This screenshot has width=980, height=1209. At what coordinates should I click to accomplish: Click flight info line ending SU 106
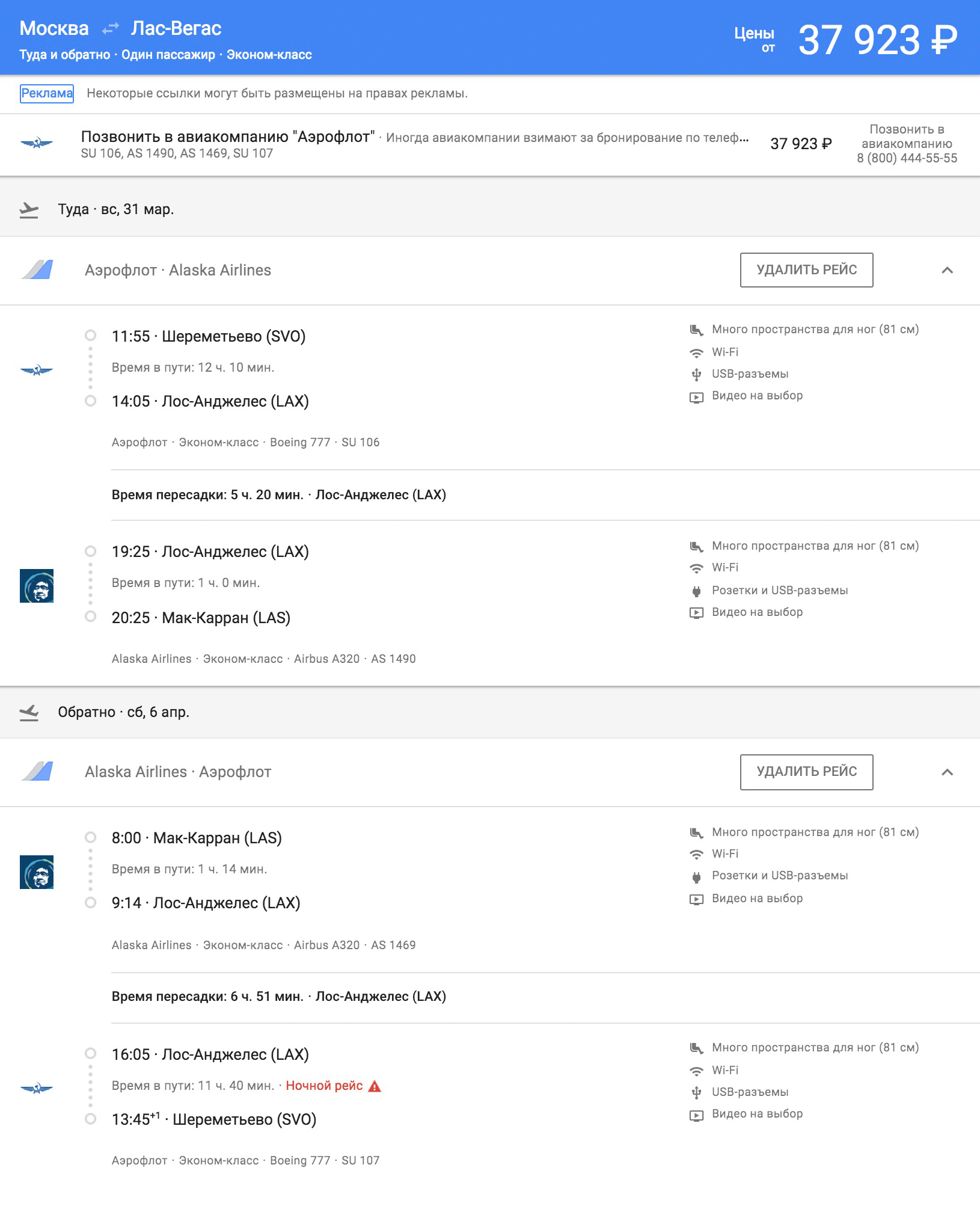tap(245, 442)
